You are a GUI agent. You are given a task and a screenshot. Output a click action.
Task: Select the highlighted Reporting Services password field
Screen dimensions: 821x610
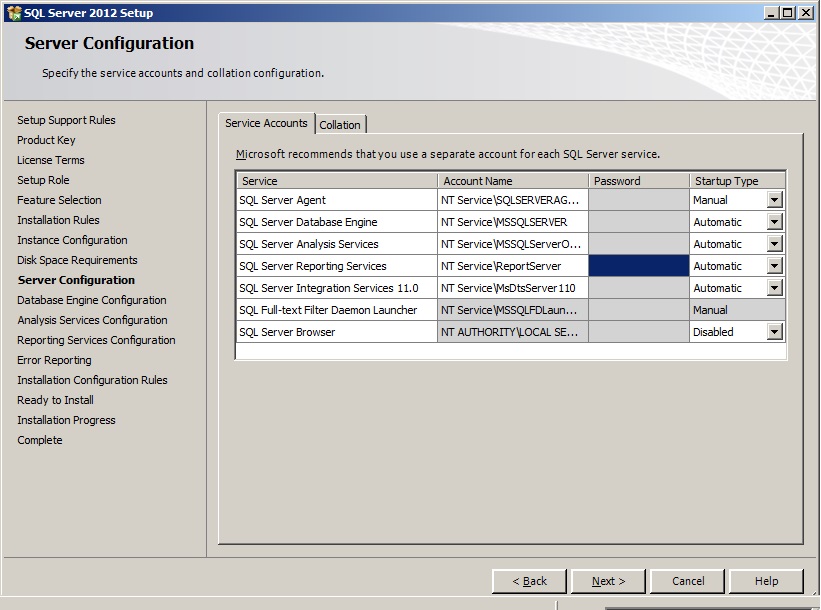tap(639, 265)
